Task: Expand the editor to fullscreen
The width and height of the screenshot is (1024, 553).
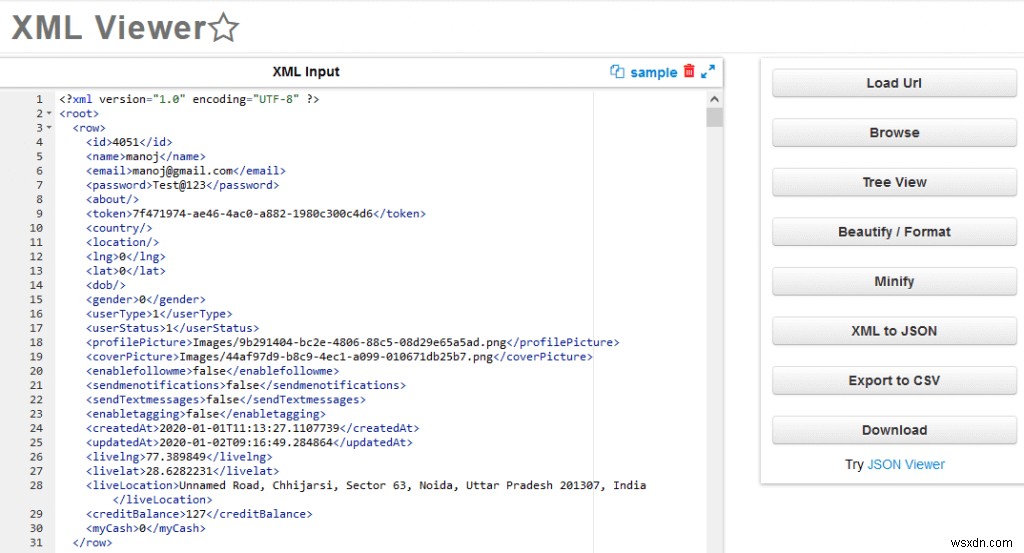Action: tap(708, 72)
